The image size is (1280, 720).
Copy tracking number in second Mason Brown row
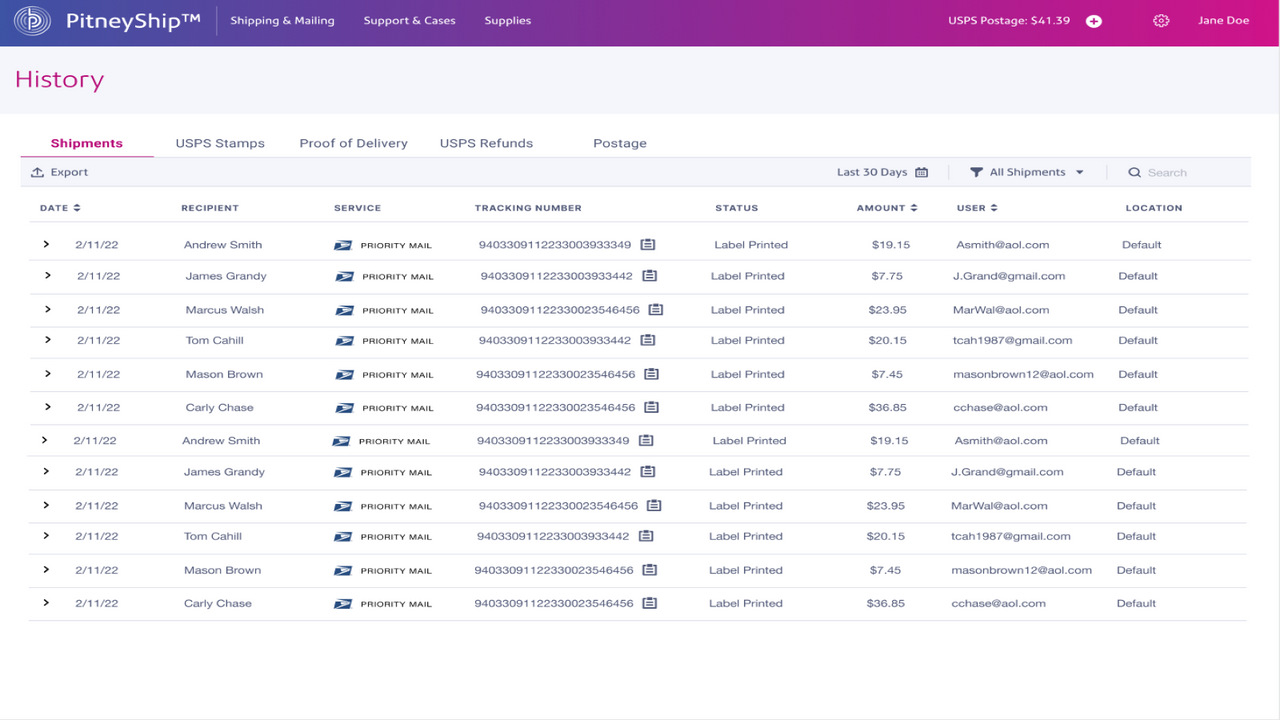pos(650,570)
